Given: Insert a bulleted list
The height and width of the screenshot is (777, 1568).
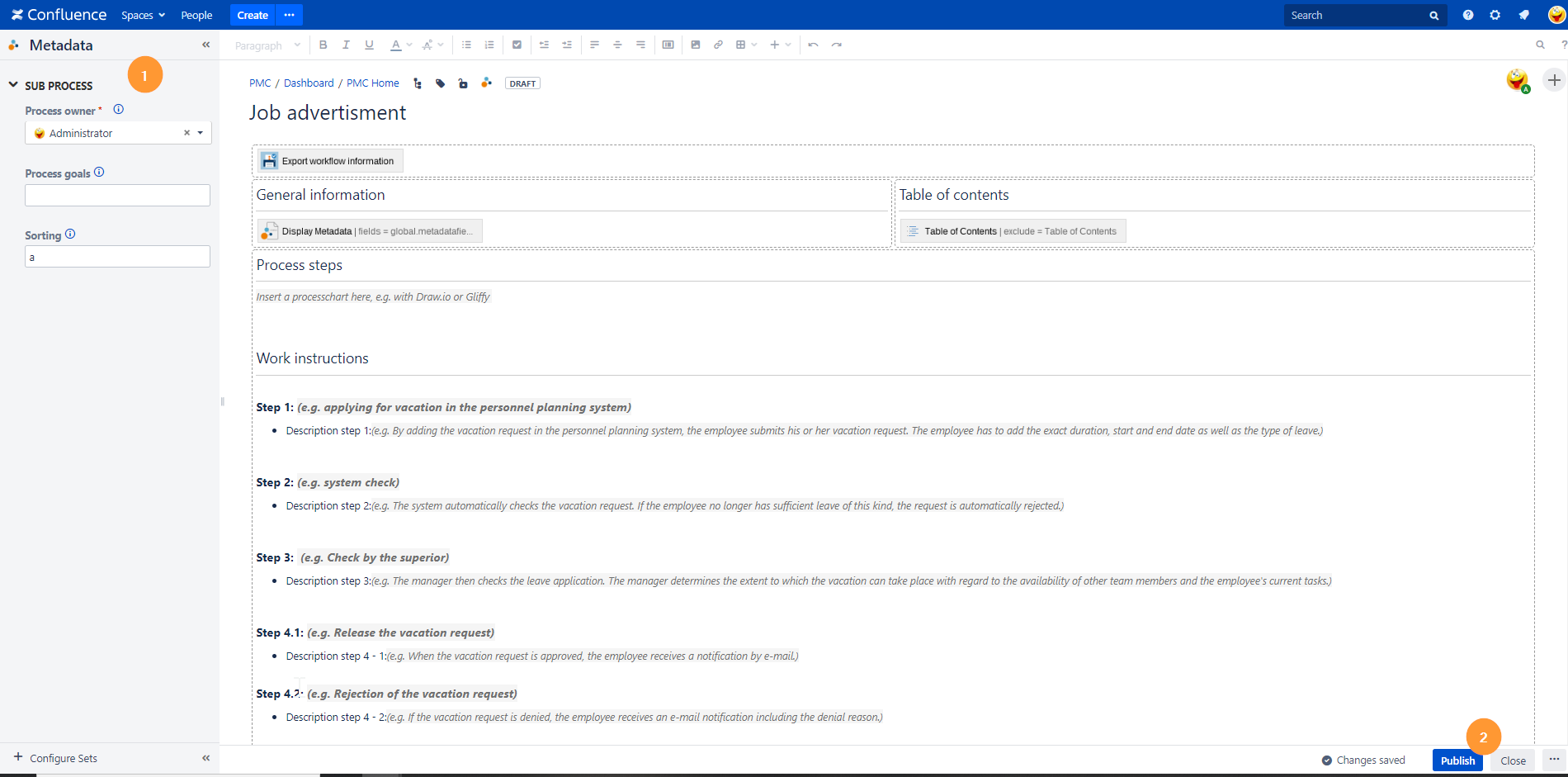Looking at the screenshot, I should click(466, 45).
